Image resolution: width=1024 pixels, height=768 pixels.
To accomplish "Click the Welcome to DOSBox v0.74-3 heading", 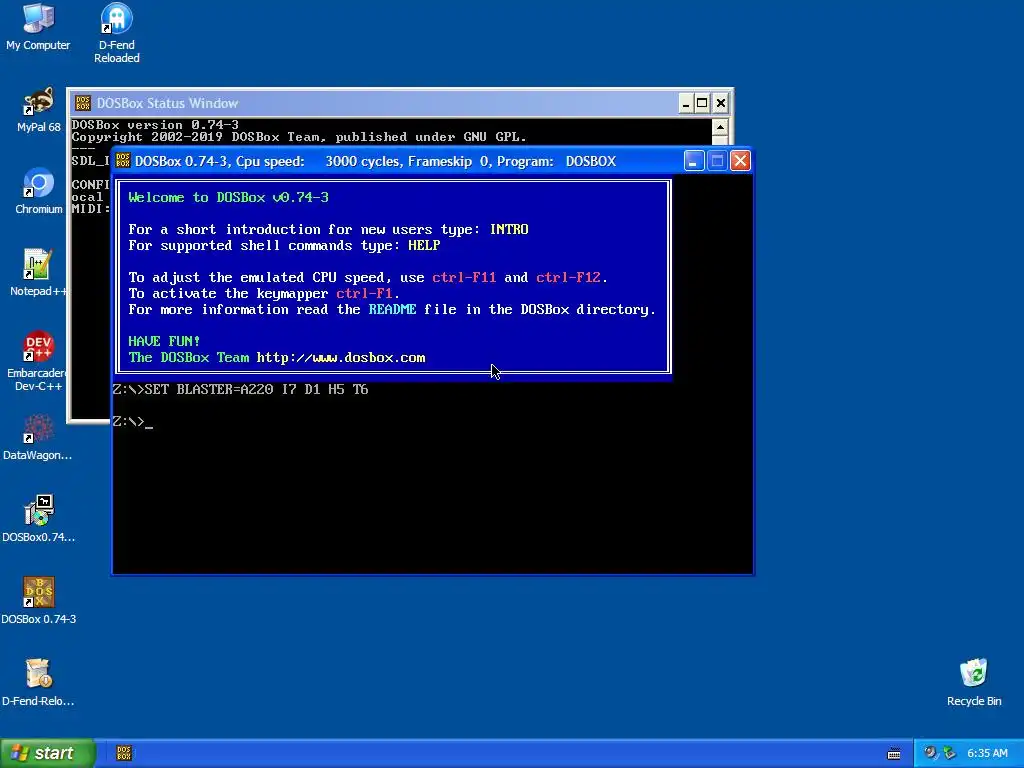I will coord(229,197).
